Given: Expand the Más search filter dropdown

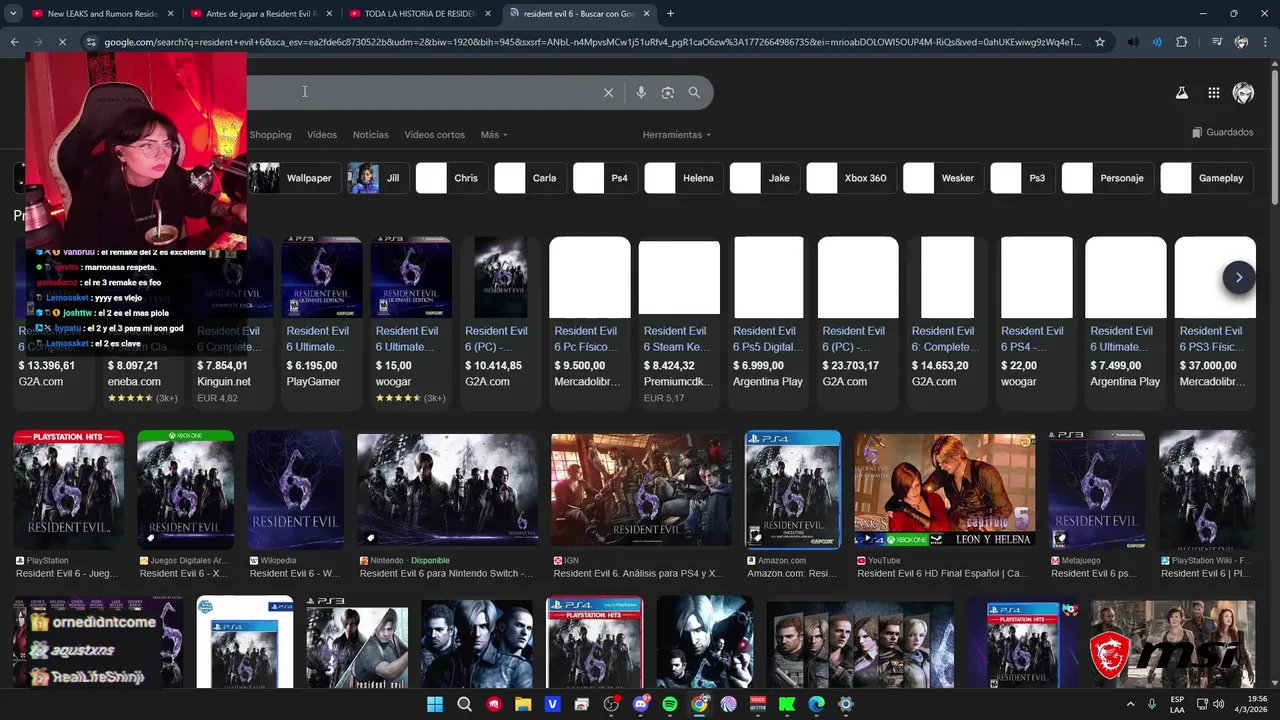Looking at the screenshot, I should click(x=494, y=135).
